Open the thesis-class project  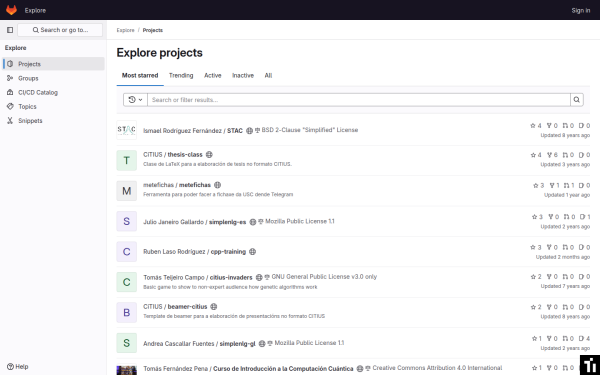173,155
